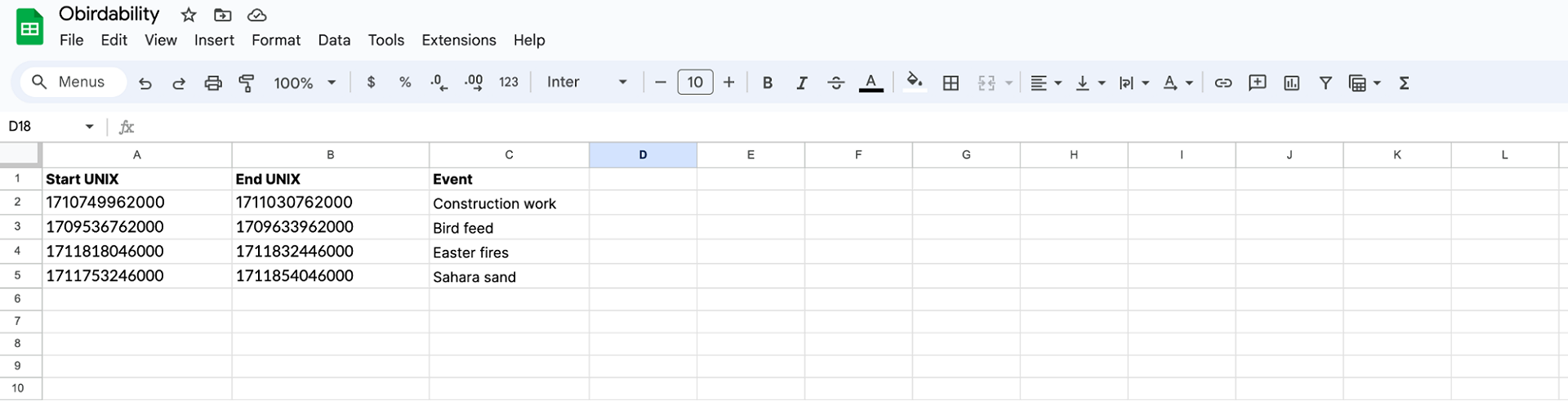Screen dimensions: 1568x401
Task: Format as currency with dollar button
Action: [371, 82]
